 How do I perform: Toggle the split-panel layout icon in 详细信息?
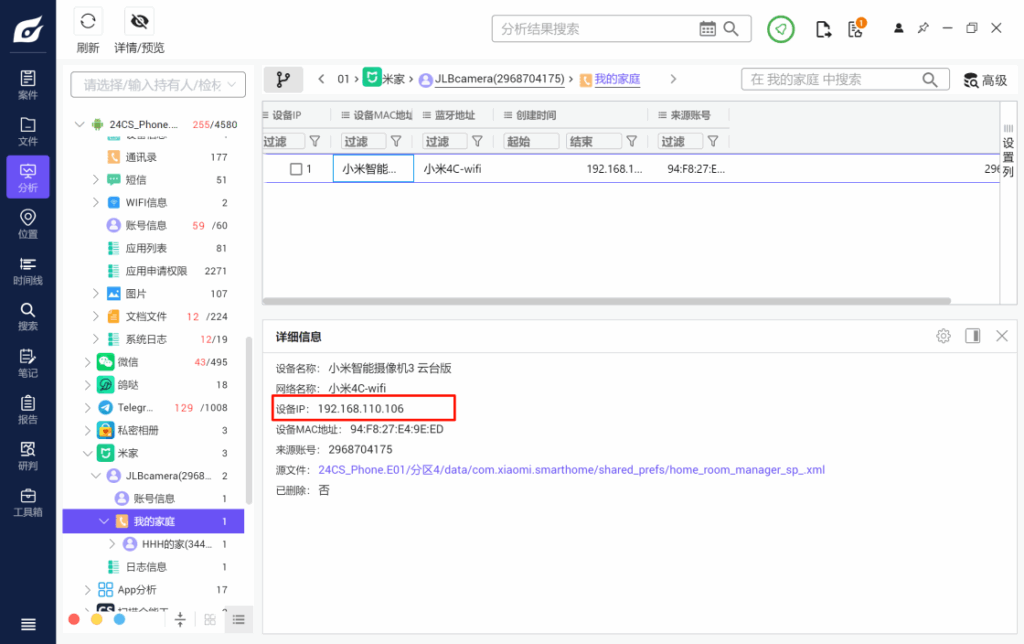[972, 336]
